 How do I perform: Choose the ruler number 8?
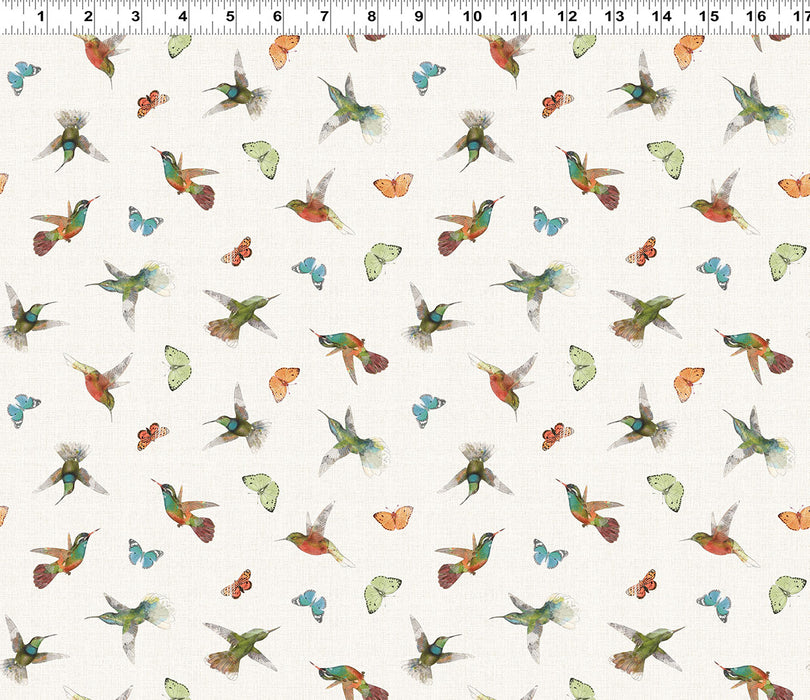pos(372,17)
